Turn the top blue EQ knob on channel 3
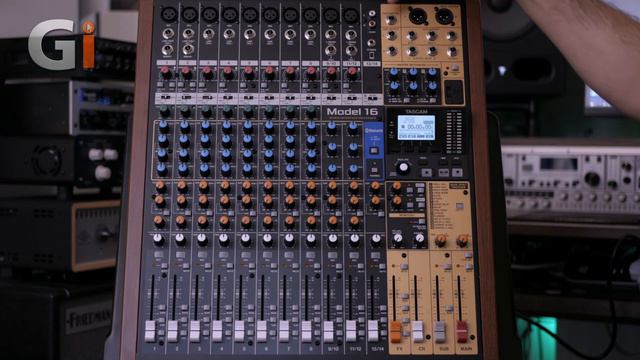This screenshot has height=360, width=640. tap(206, 127)
